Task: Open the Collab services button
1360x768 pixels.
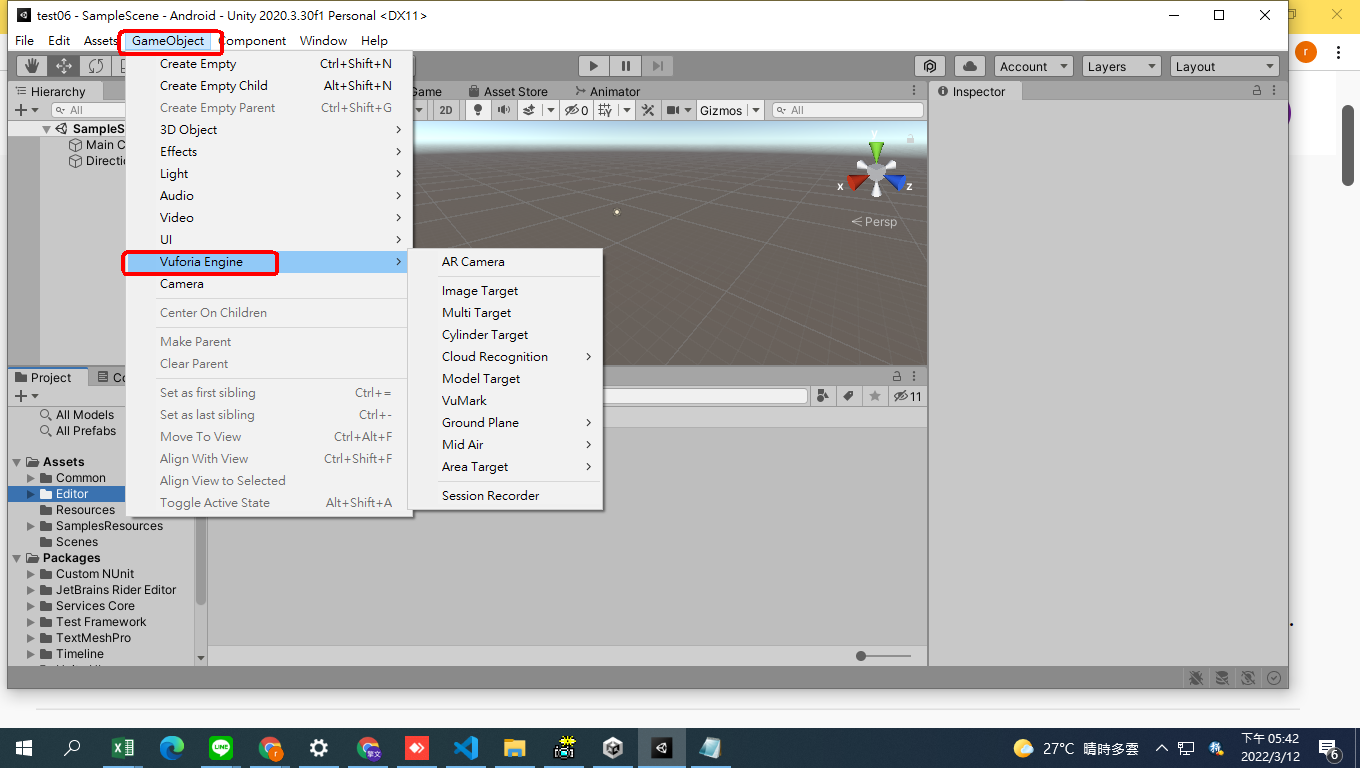Action: click(930, 66)
